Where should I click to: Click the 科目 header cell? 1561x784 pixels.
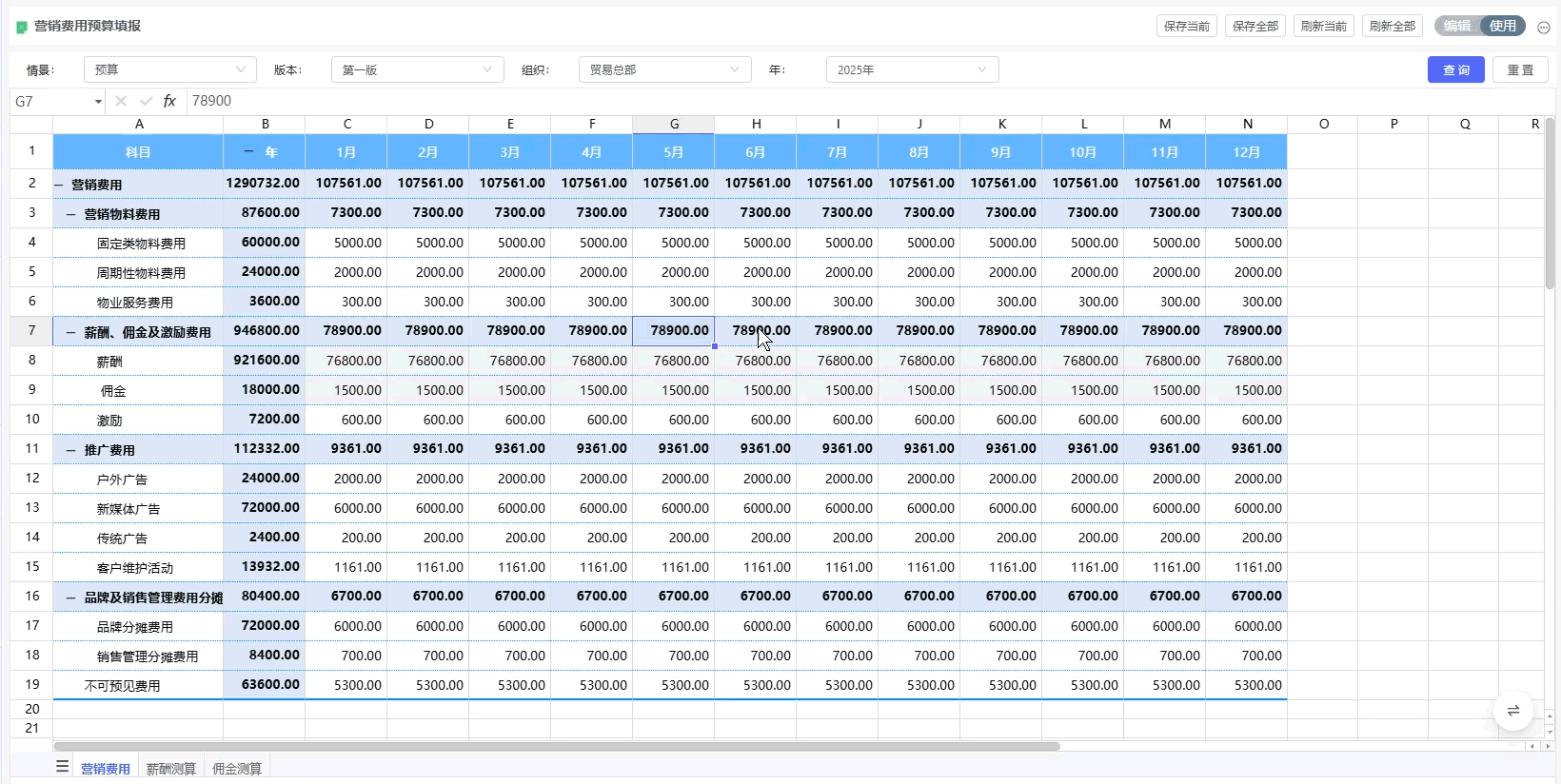point(138,152)
